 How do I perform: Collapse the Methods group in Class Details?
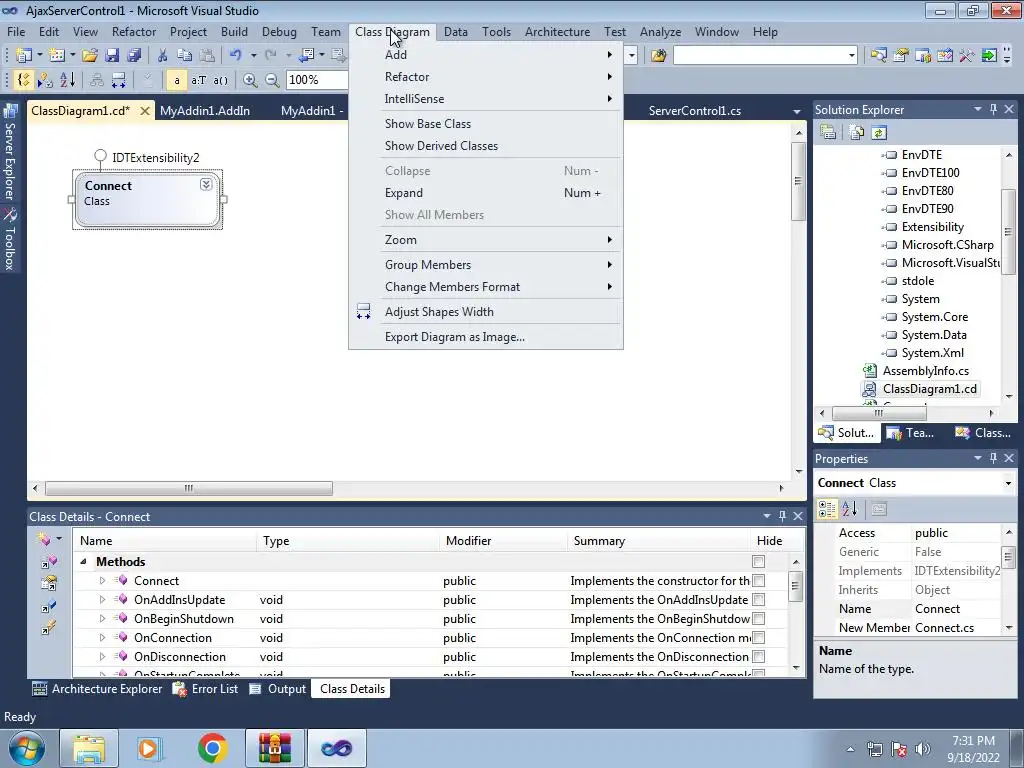83,562
